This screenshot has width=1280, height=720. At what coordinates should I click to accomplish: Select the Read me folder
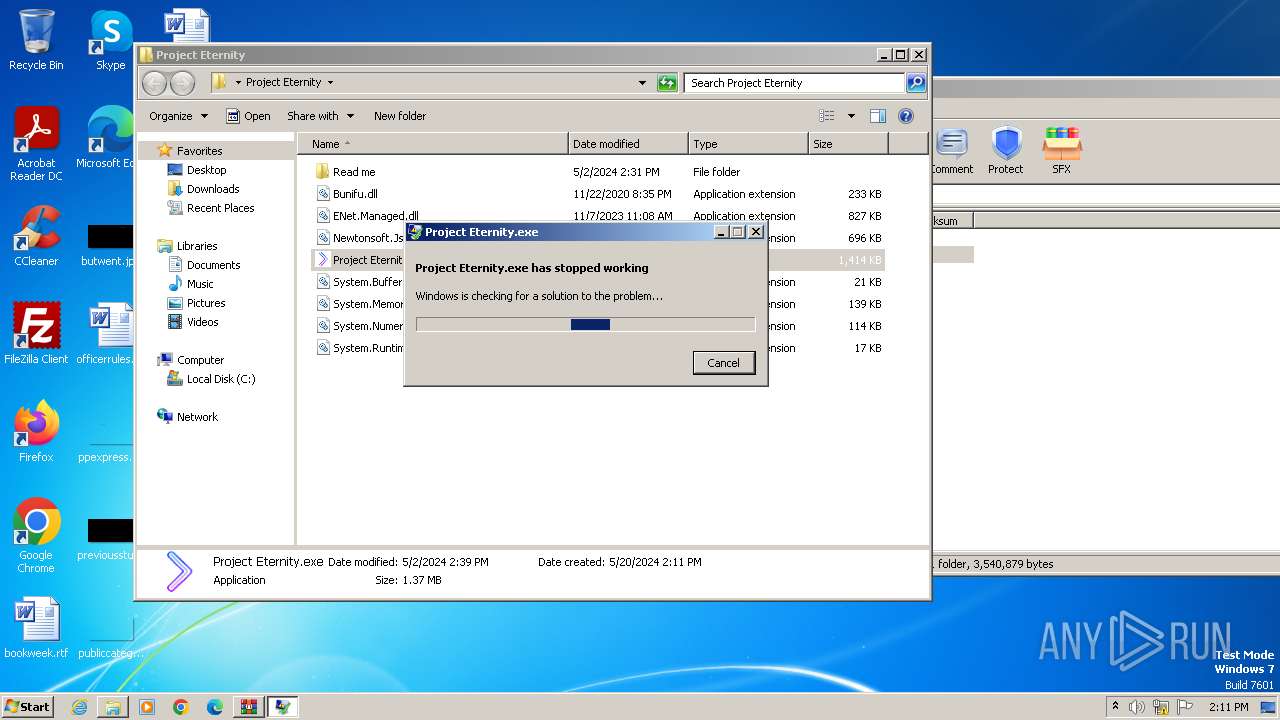click(354, 172)
